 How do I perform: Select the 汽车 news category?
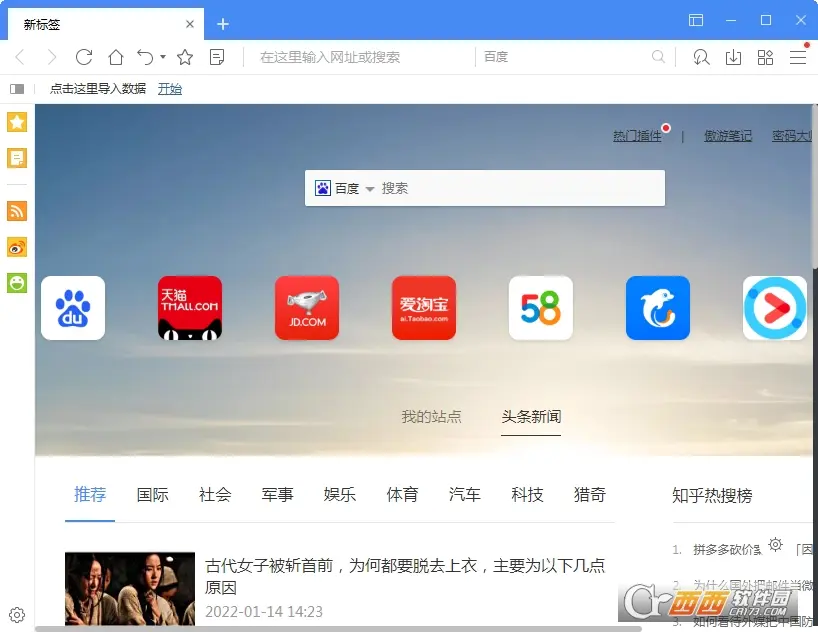[x=465, y=494]
